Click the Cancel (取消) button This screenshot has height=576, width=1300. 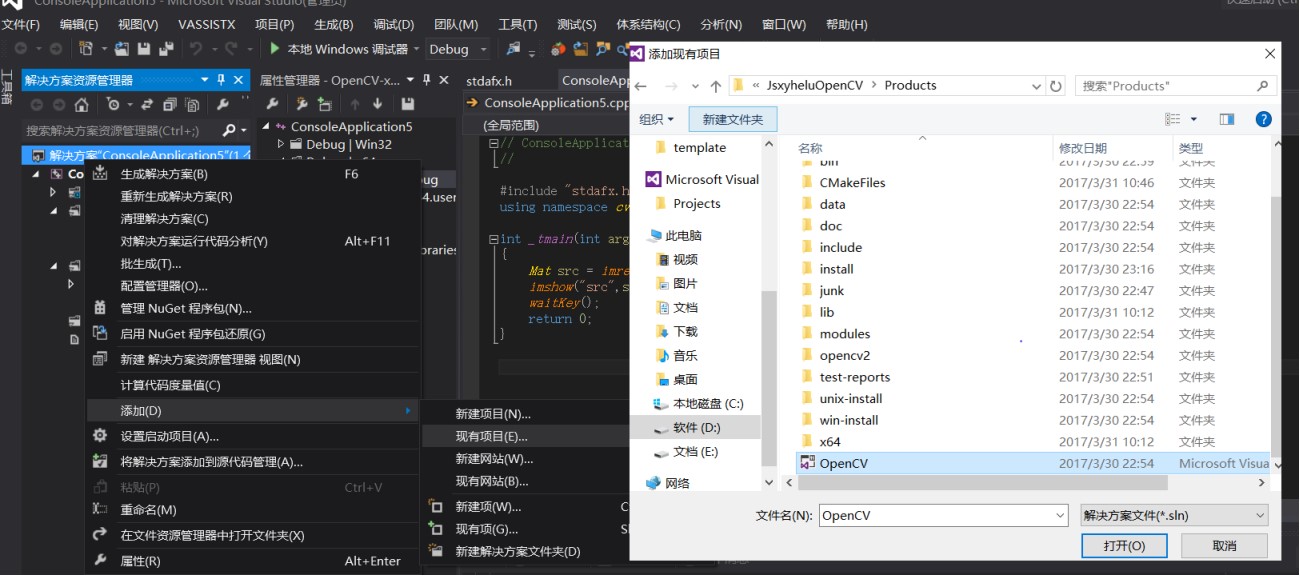[1224, 545]
